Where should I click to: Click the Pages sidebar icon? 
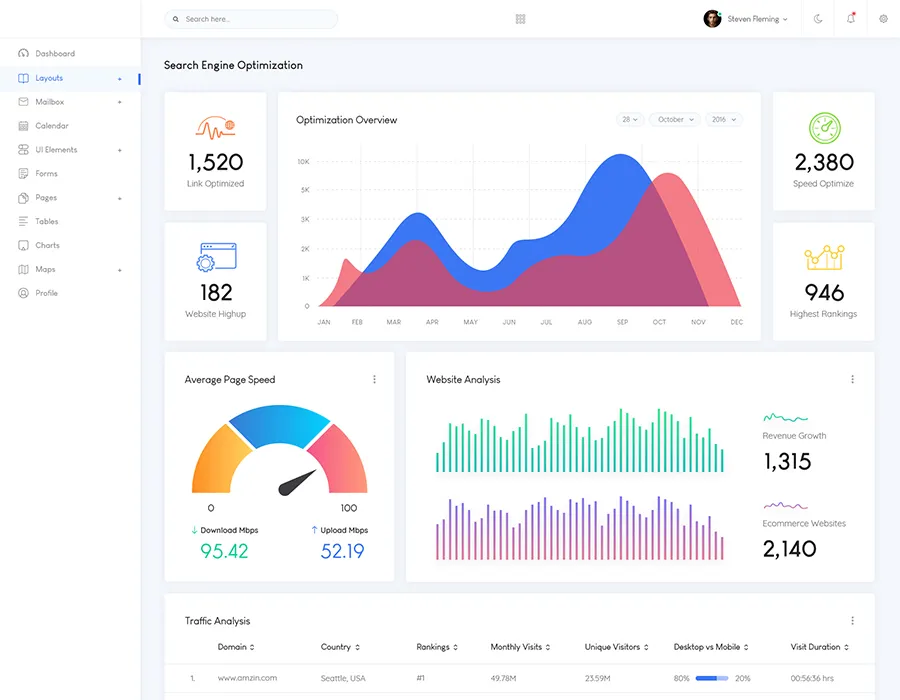click(x=23, y=197)
